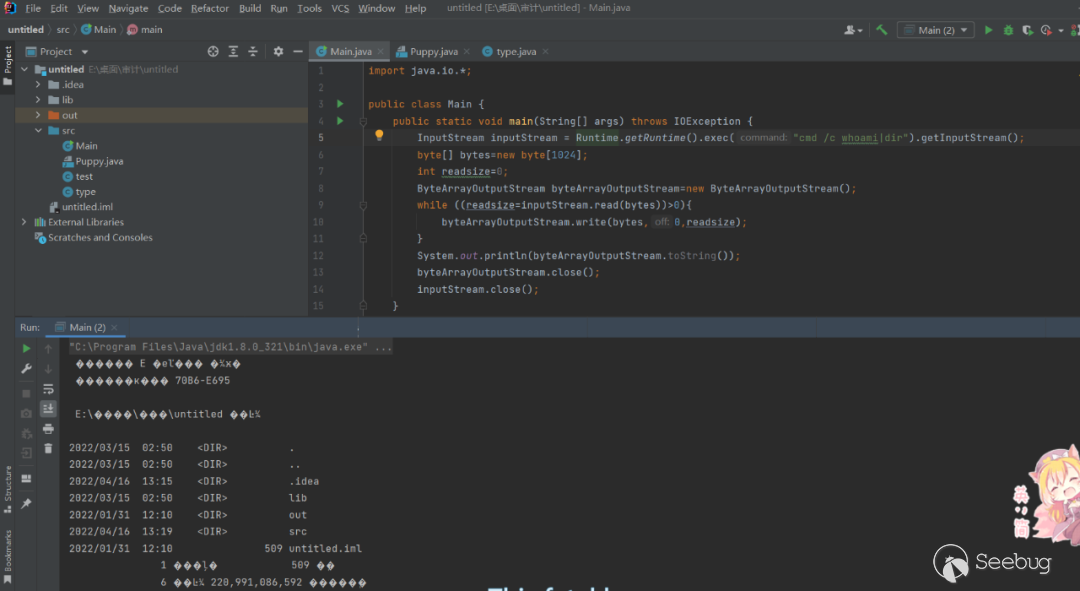1080x591 pixels.
Task: Click the locate file crosshair icon in Project panel
Action: (213, 51)
